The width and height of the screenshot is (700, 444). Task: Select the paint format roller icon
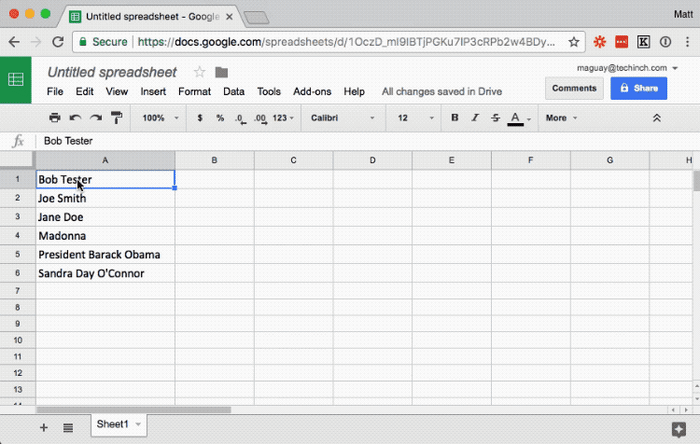117,118
